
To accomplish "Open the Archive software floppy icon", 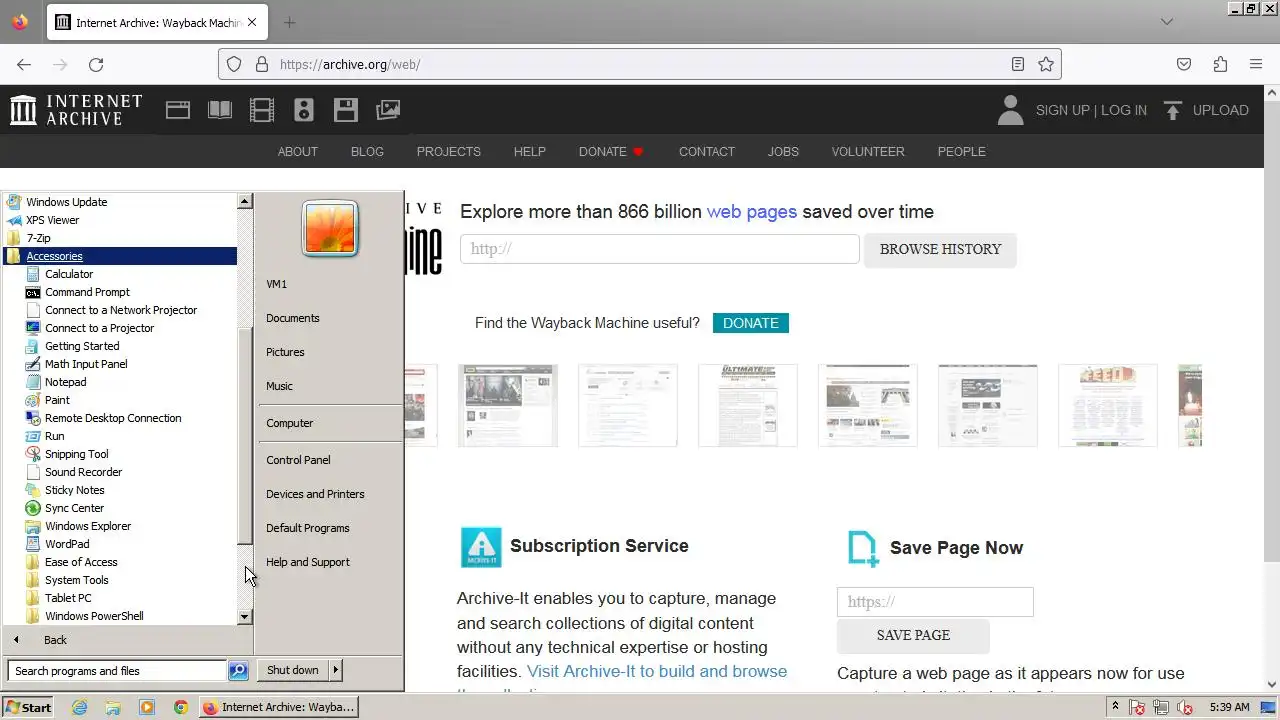I will click(346, 110).
